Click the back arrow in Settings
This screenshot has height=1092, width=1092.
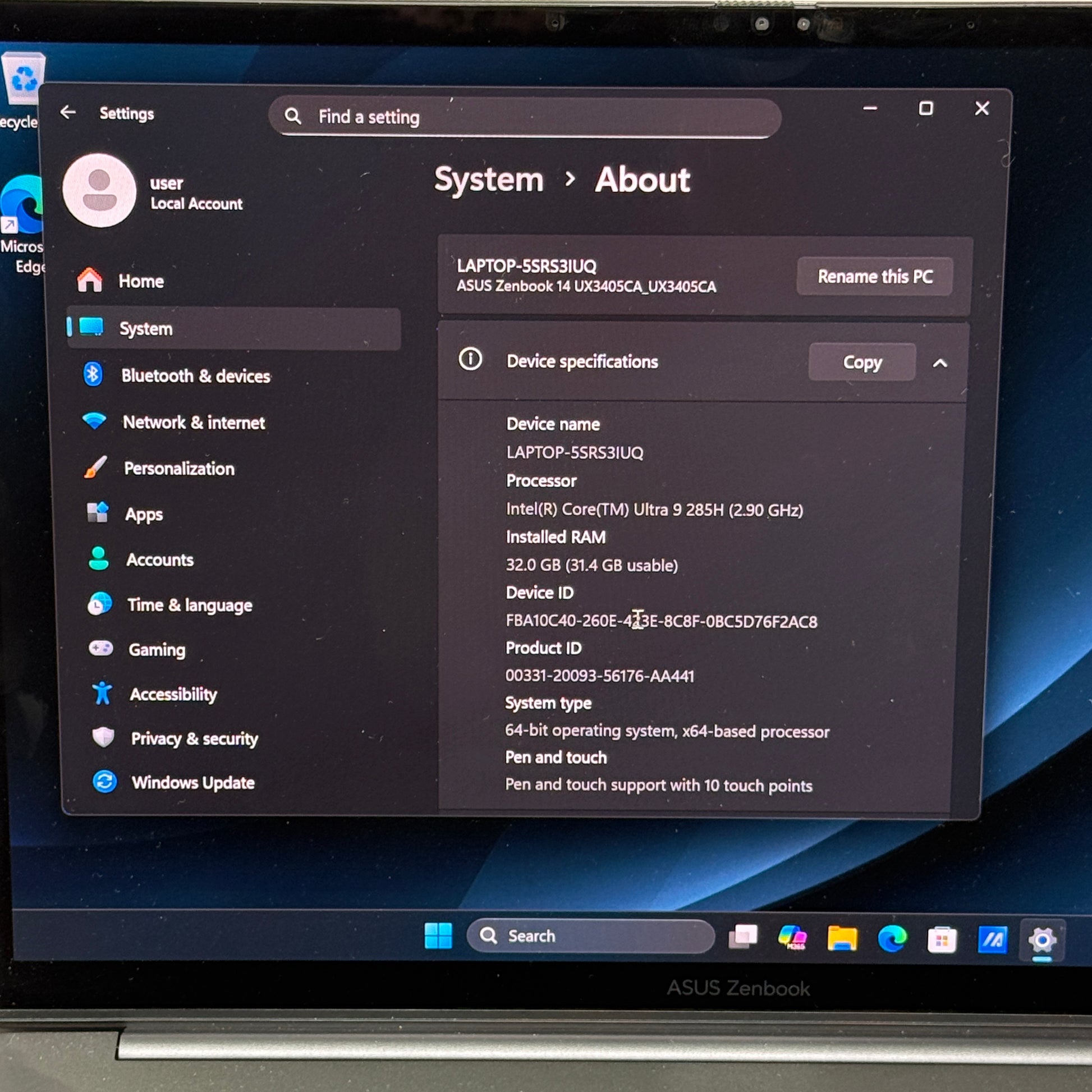68,112
